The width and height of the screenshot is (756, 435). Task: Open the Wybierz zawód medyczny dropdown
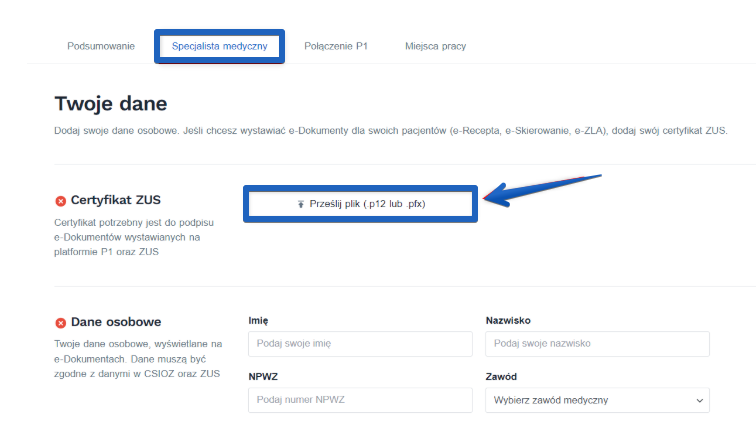click(590, 400)
